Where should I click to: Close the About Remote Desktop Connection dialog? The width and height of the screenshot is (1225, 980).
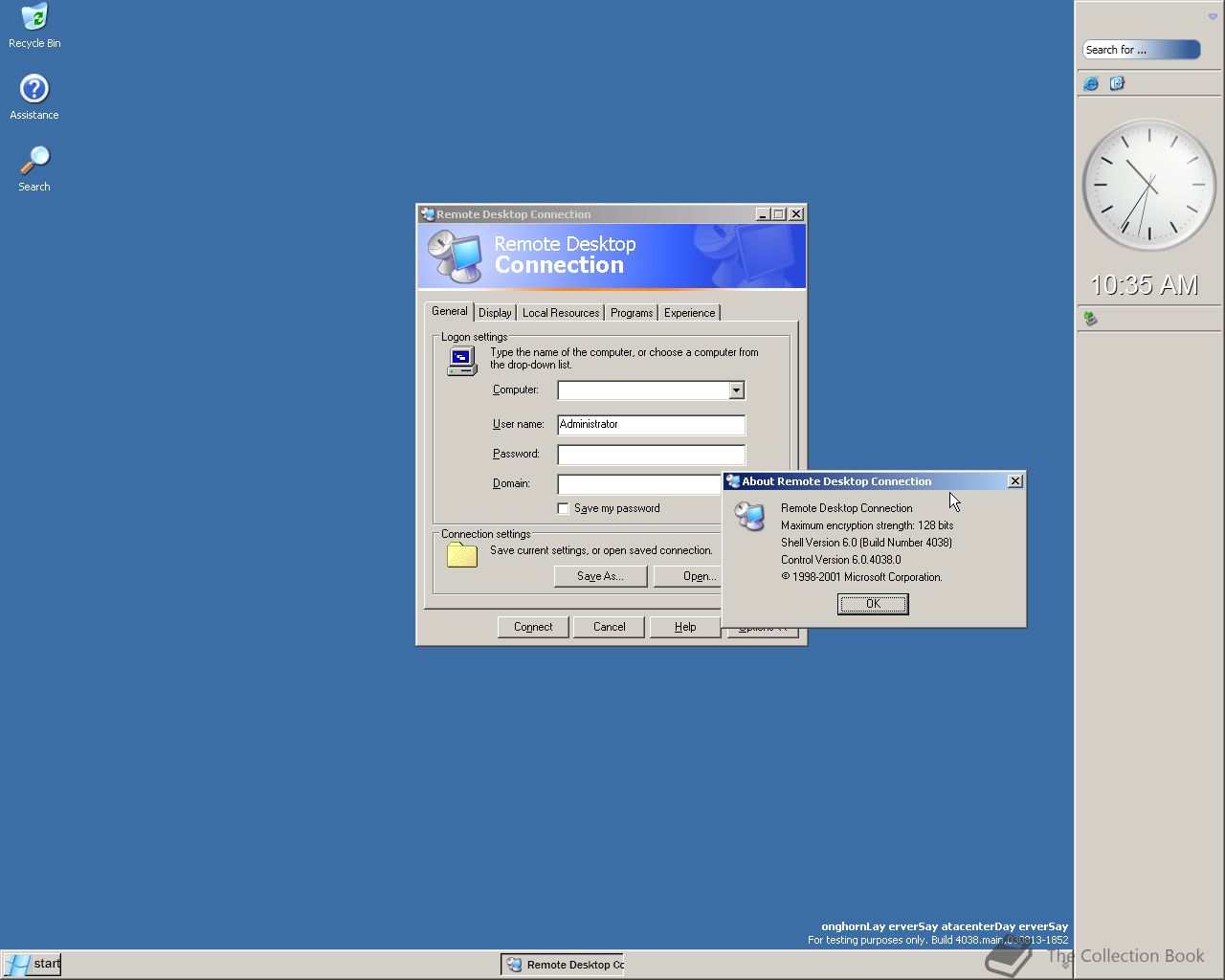pyautogui.click(x=1014, y=481)
